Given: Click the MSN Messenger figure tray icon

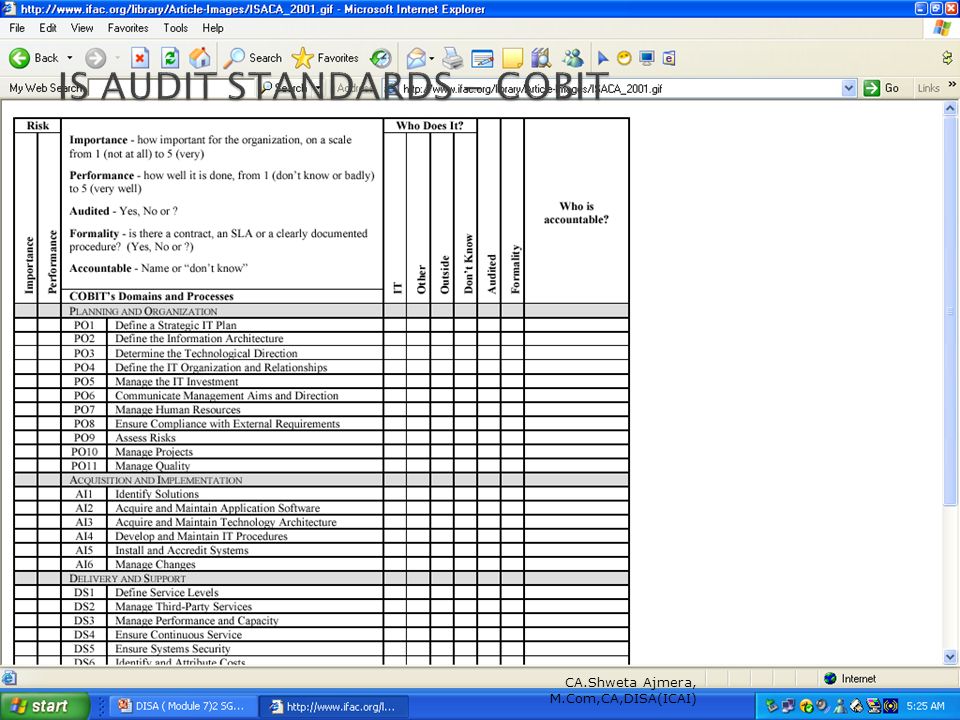Looking at the screenshot, I should pyautogui.click(x=841, y=706).
